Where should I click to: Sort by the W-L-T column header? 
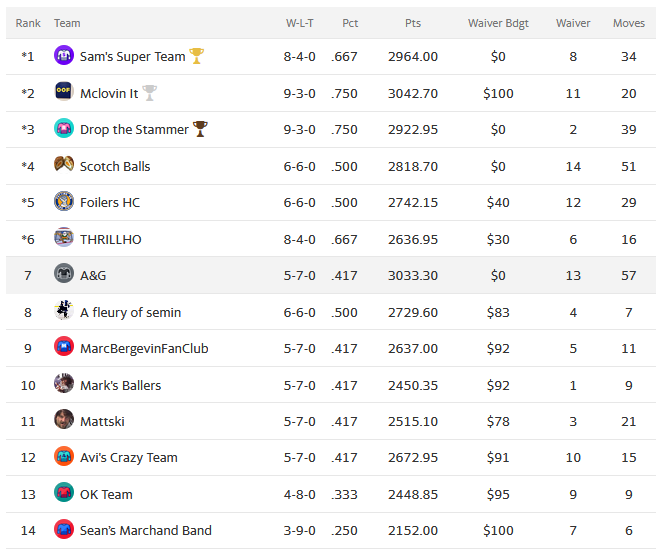(x=299, y=23)
